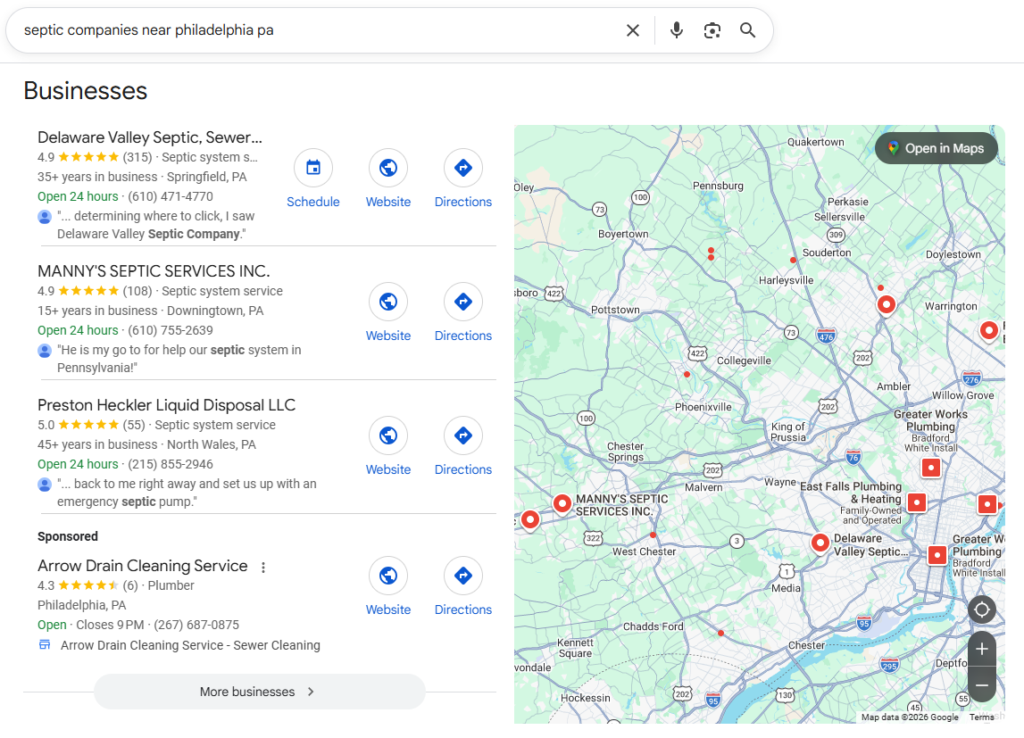The height and width of the screenshot is (738, 1024).
Task: Open in Maps from the map overlay
Action: coord(936,147)
